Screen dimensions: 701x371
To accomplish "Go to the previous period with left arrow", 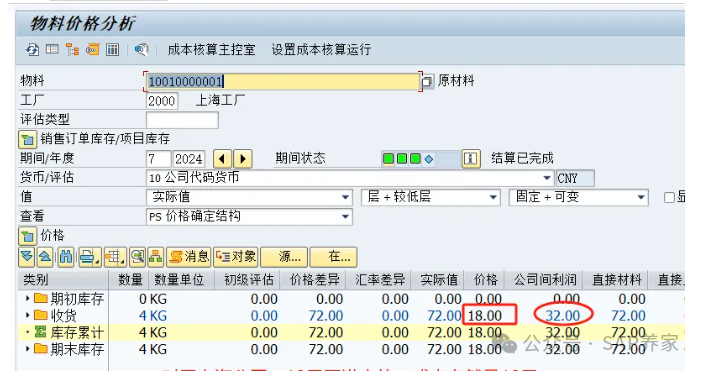I will pos(222,159).
